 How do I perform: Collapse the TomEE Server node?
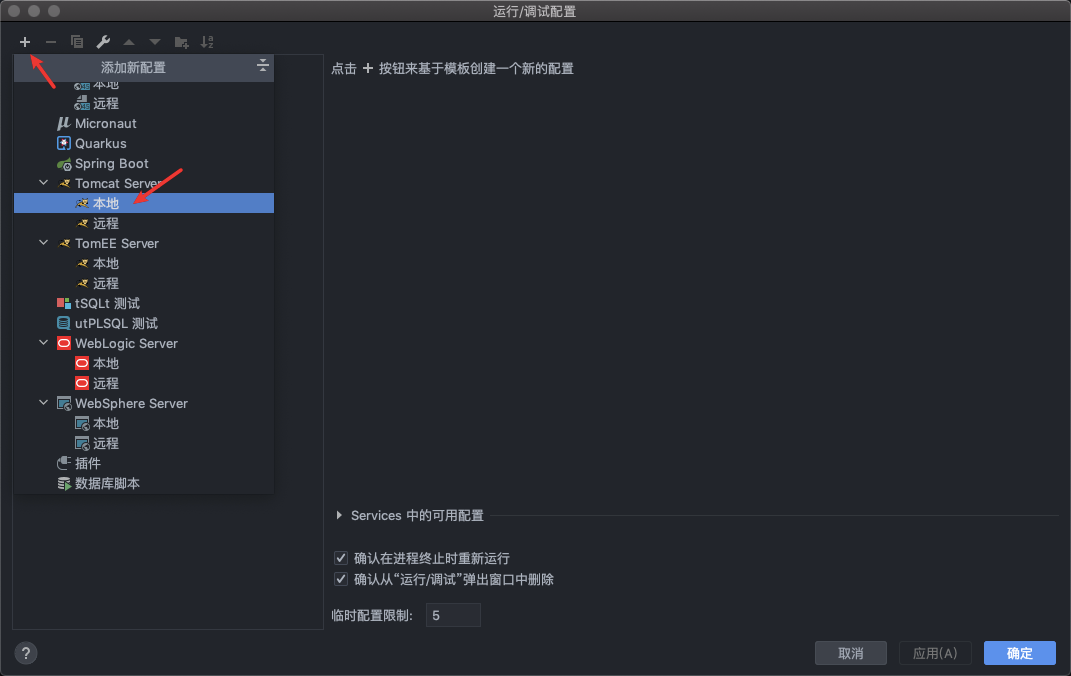44,242
